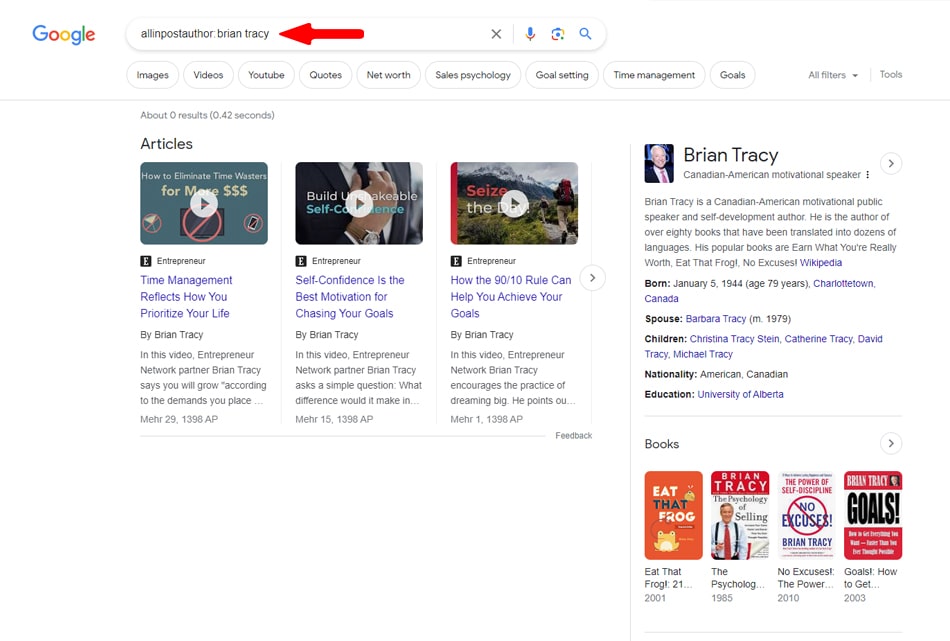Click the Google logo
The height and width of the screenshot is (641, 950).
click(64, 35)
